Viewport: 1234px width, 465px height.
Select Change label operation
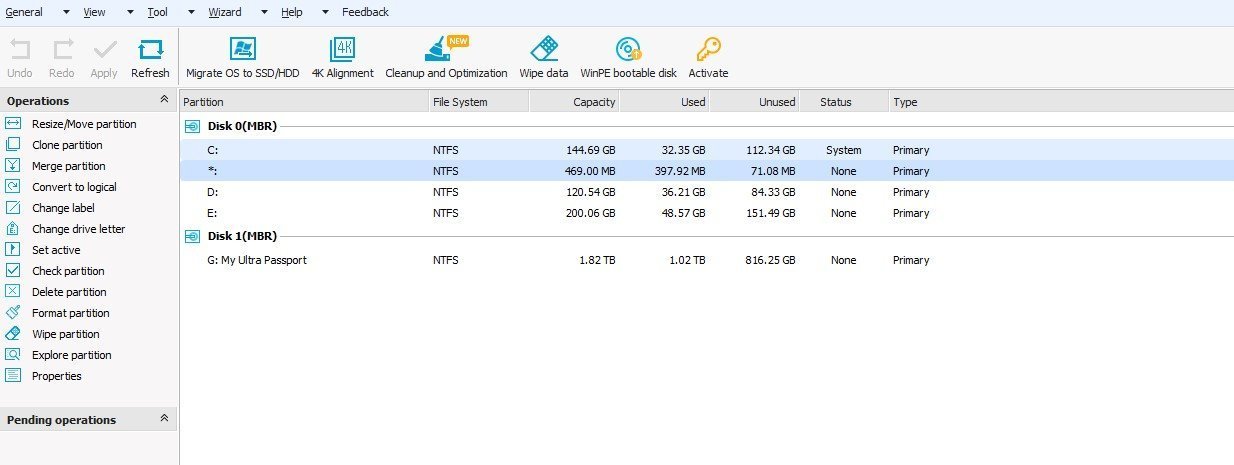point(63,208)
